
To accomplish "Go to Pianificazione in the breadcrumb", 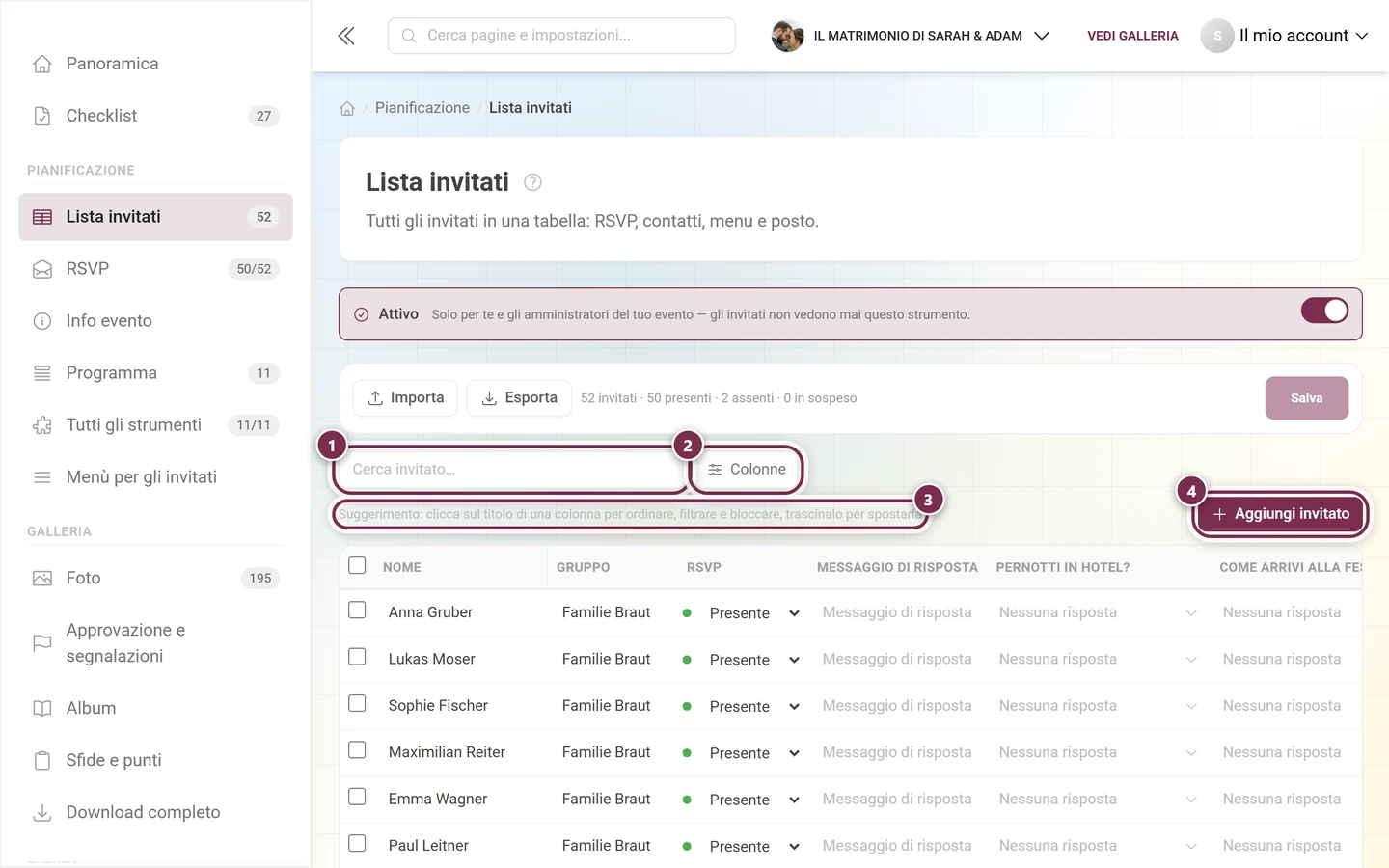I will (422, 108).
